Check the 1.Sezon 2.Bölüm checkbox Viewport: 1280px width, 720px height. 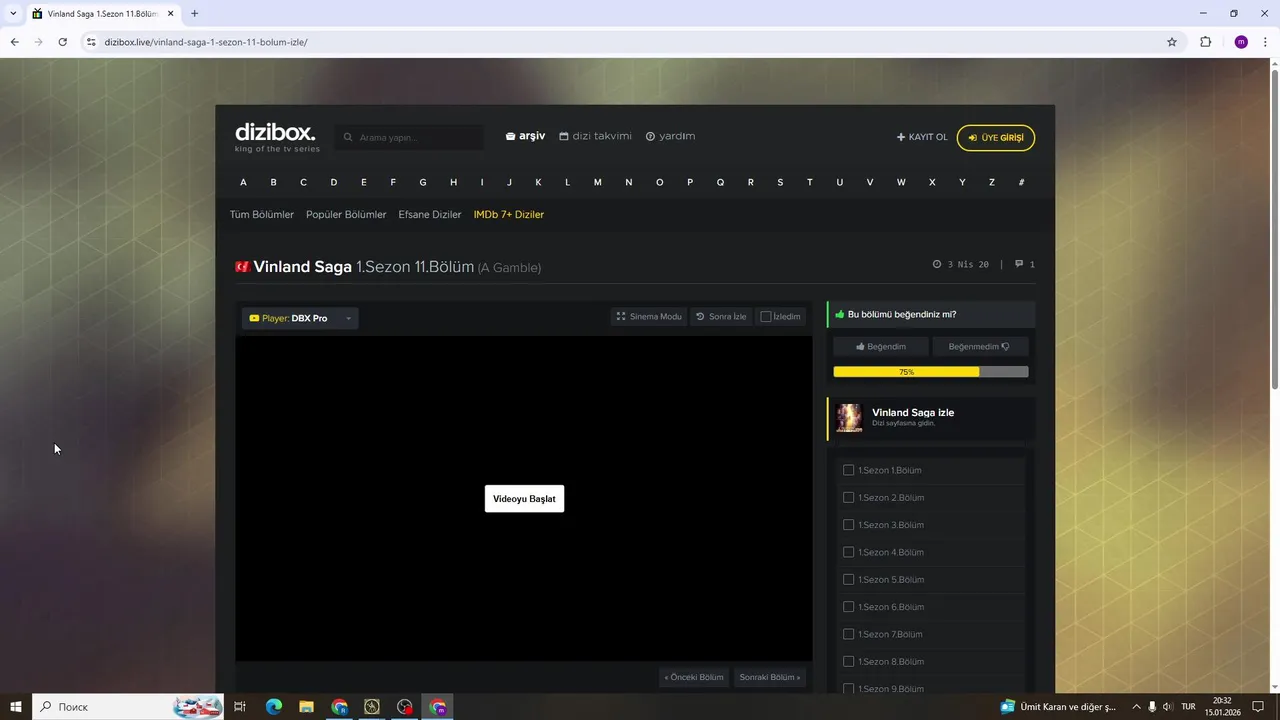[848, 497]
